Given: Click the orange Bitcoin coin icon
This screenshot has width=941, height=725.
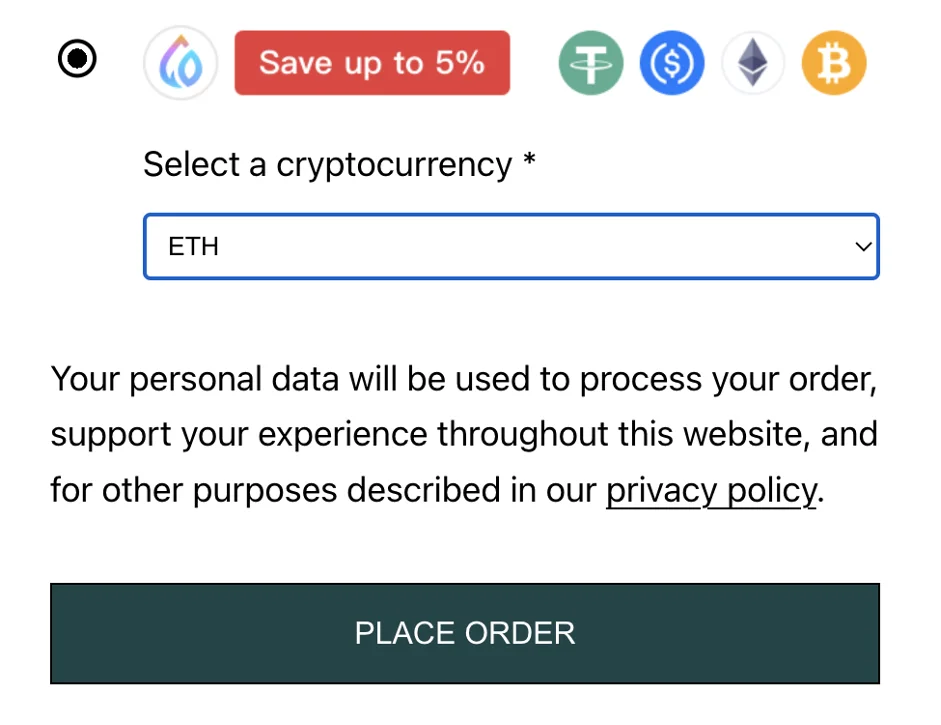Looking at the screenshot, I should point(834,64).
